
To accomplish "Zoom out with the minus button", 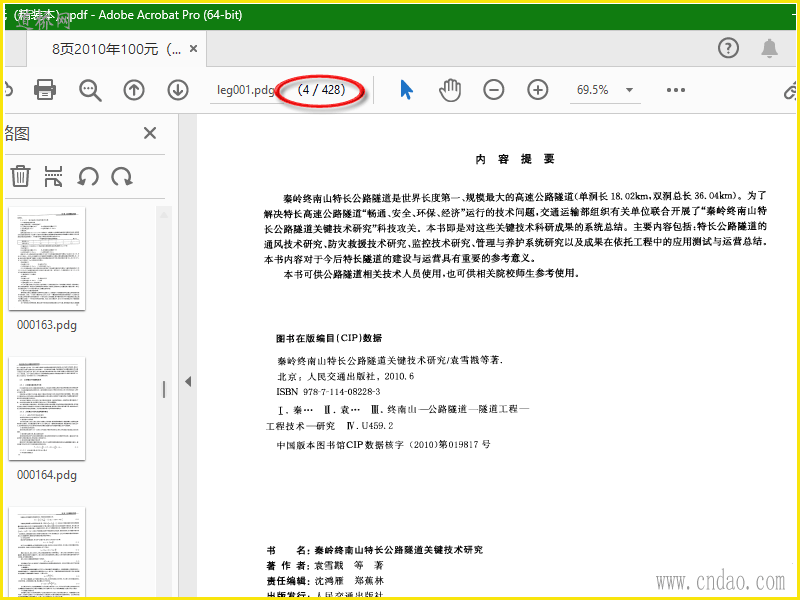I will [x=494, y=90].
